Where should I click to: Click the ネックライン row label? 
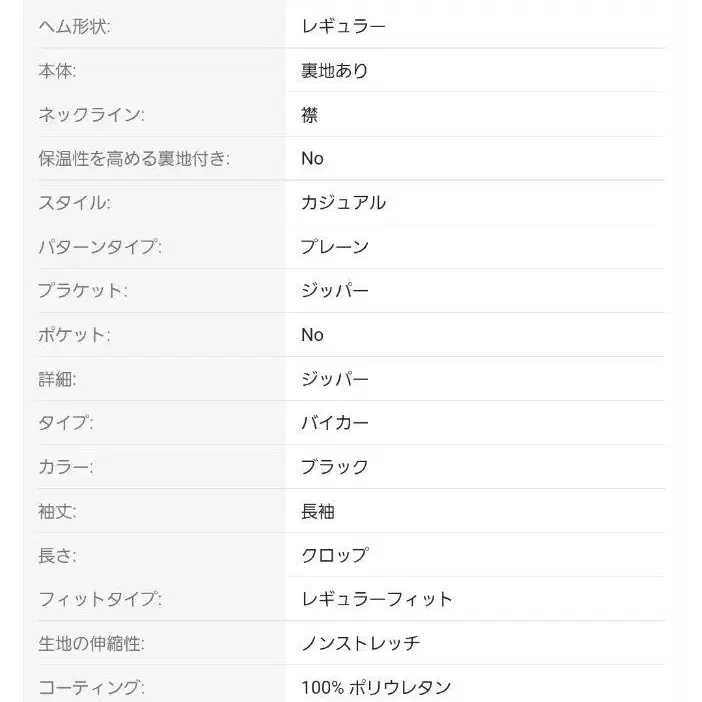91,114
